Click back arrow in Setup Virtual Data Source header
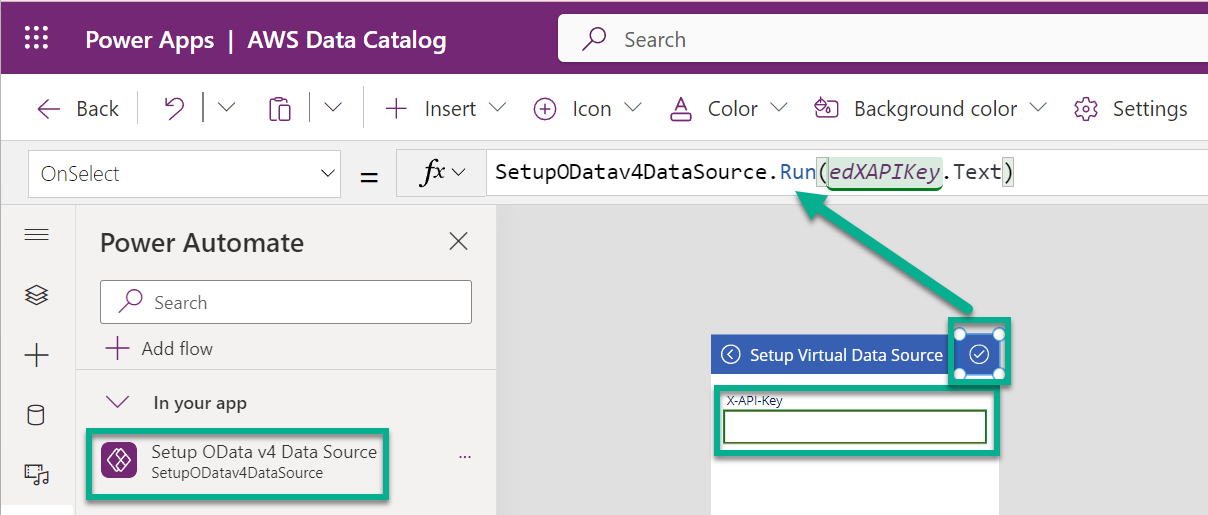1208x515 pixels. (x=731, y=355)
